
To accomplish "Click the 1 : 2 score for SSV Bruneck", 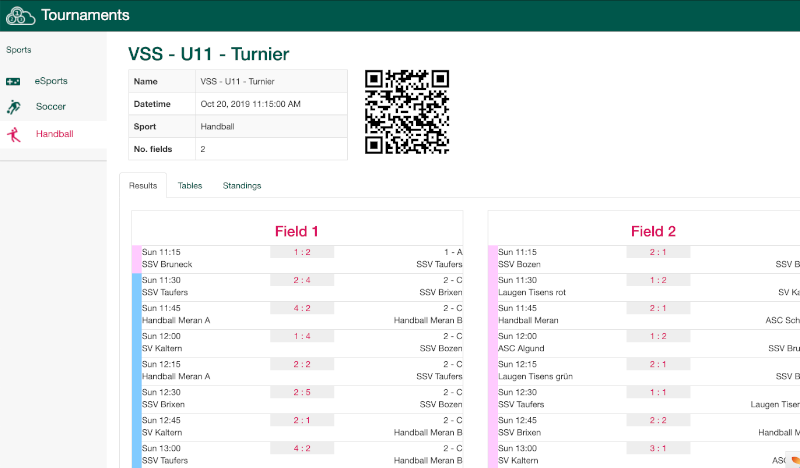I will 302,252.
